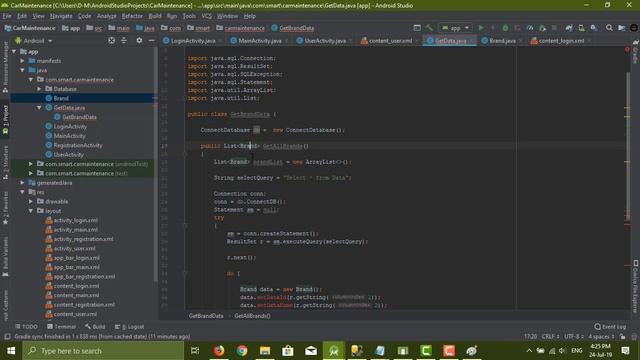Collapse the GetData.java node
640x360 pixels.
pyautogui.click(x=39, y=108)
